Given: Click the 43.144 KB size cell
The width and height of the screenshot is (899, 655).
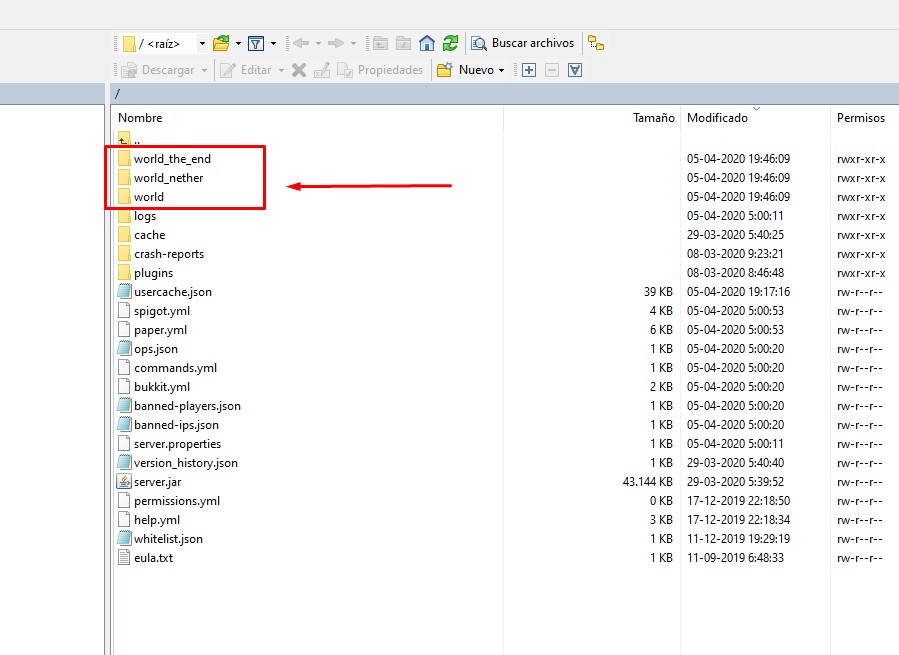Looking at the screenshot, I should click(647, 481).
